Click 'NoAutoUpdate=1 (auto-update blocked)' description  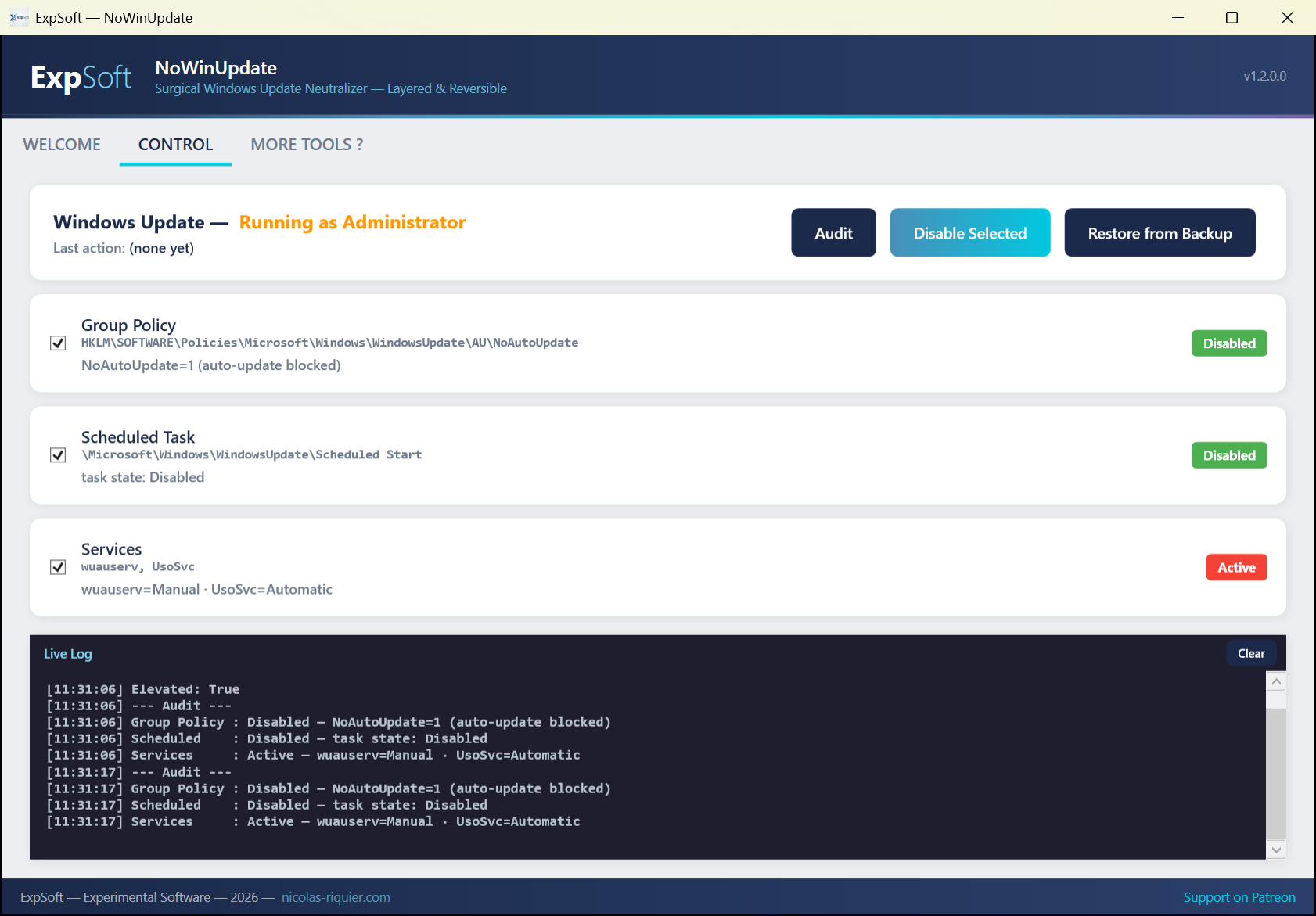[x=210, y=365]
